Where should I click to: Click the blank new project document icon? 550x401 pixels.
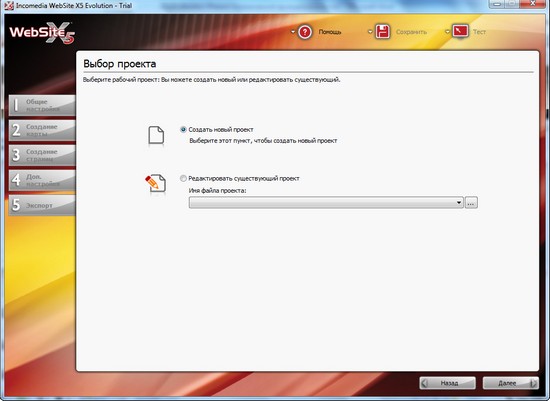tap(156, 135)
